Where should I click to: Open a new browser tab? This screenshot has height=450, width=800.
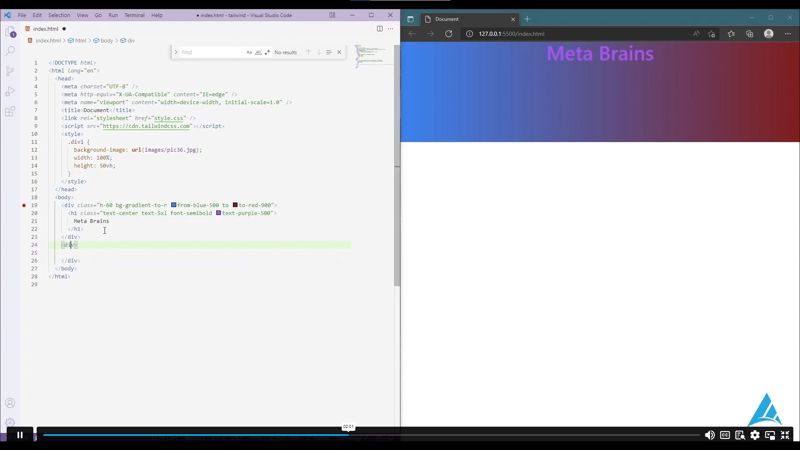click(527, 19)
